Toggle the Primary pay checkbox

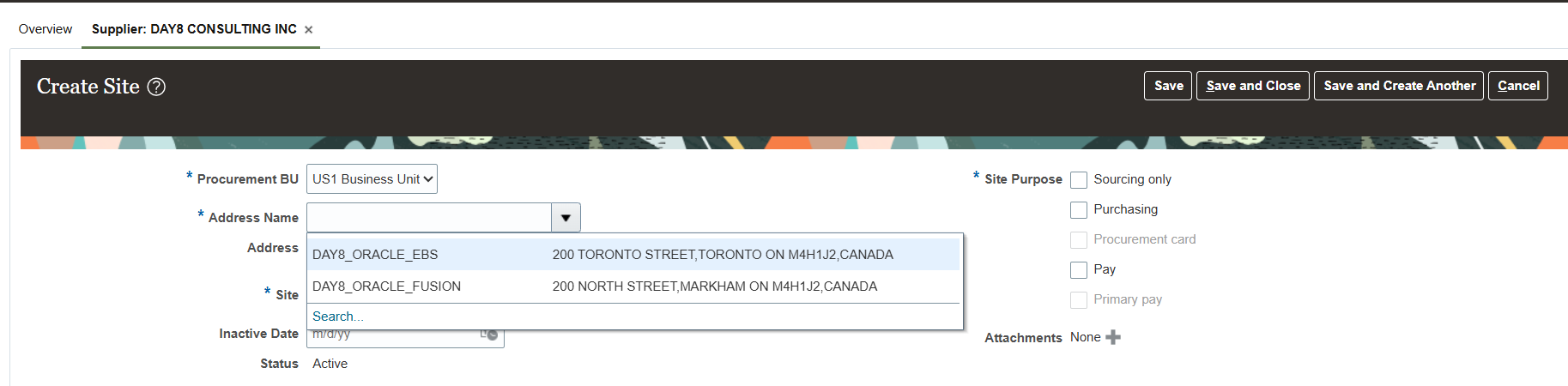click(1079, 300)
